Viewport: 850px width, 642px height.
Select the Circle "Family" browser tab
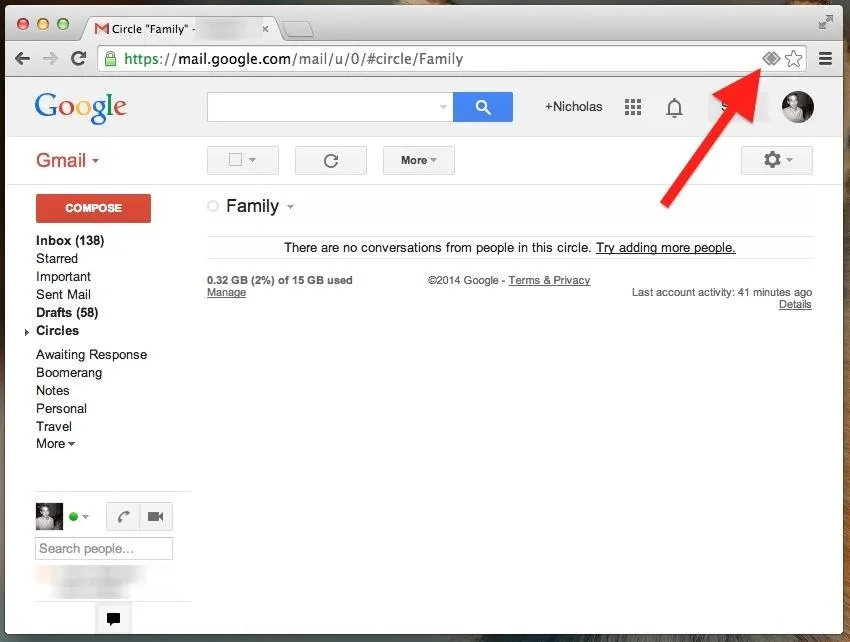tap(182, 29)
